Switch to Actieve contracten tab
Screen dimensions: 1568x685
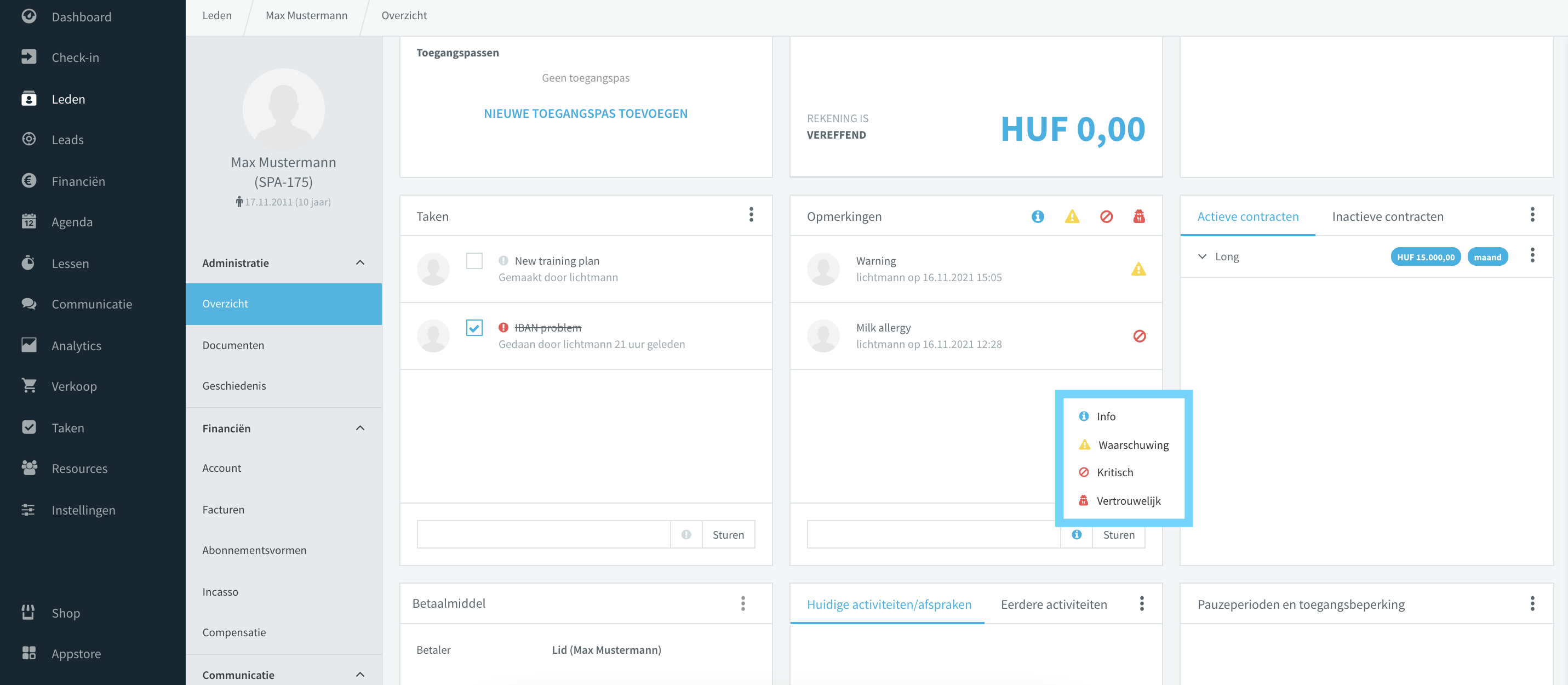[x=1247, y=216]
